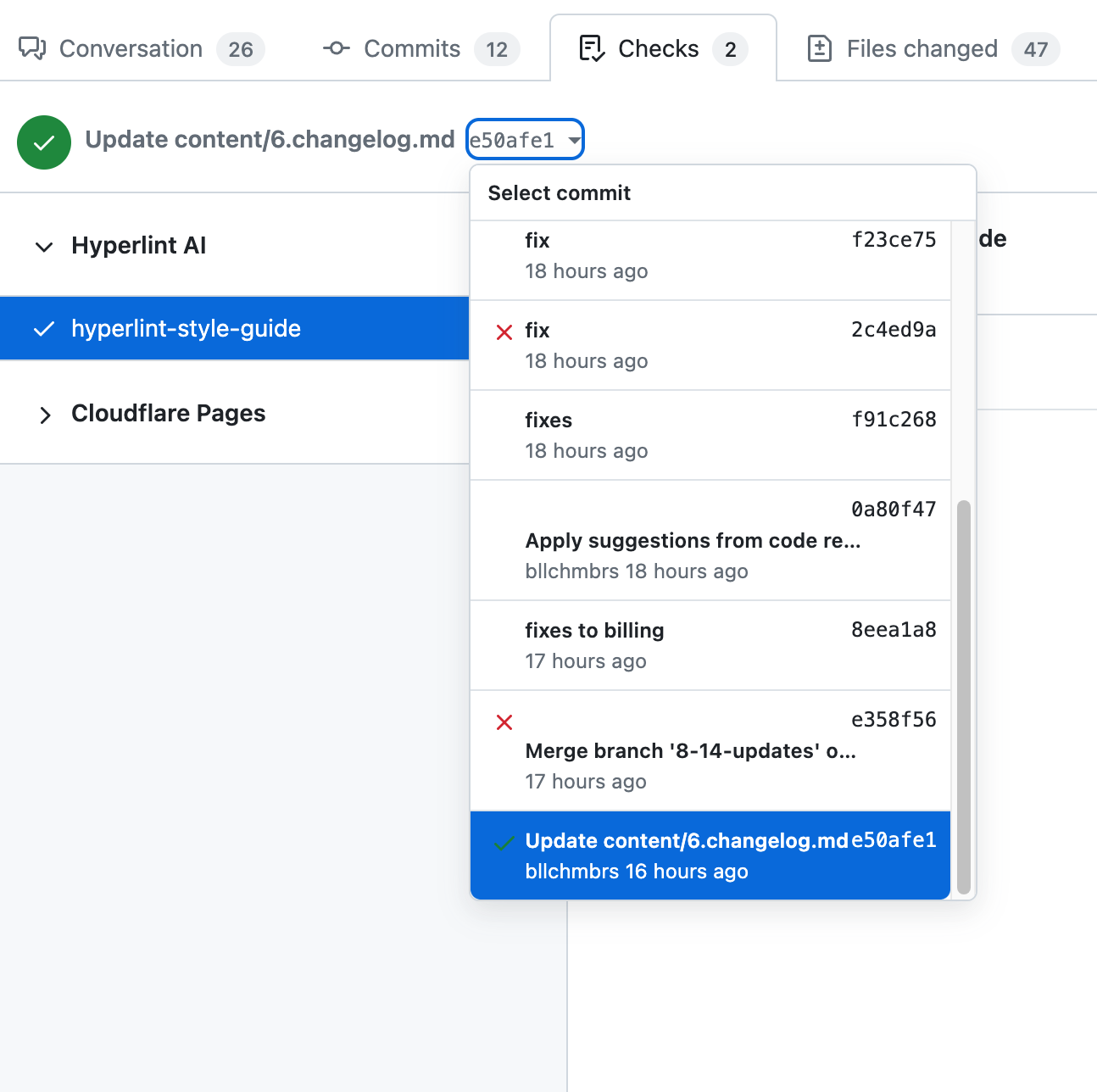Viewport: 1097px width, 1092px height.
Task: Click the Checks checklist icon
Action: click(x=591, y=48)
